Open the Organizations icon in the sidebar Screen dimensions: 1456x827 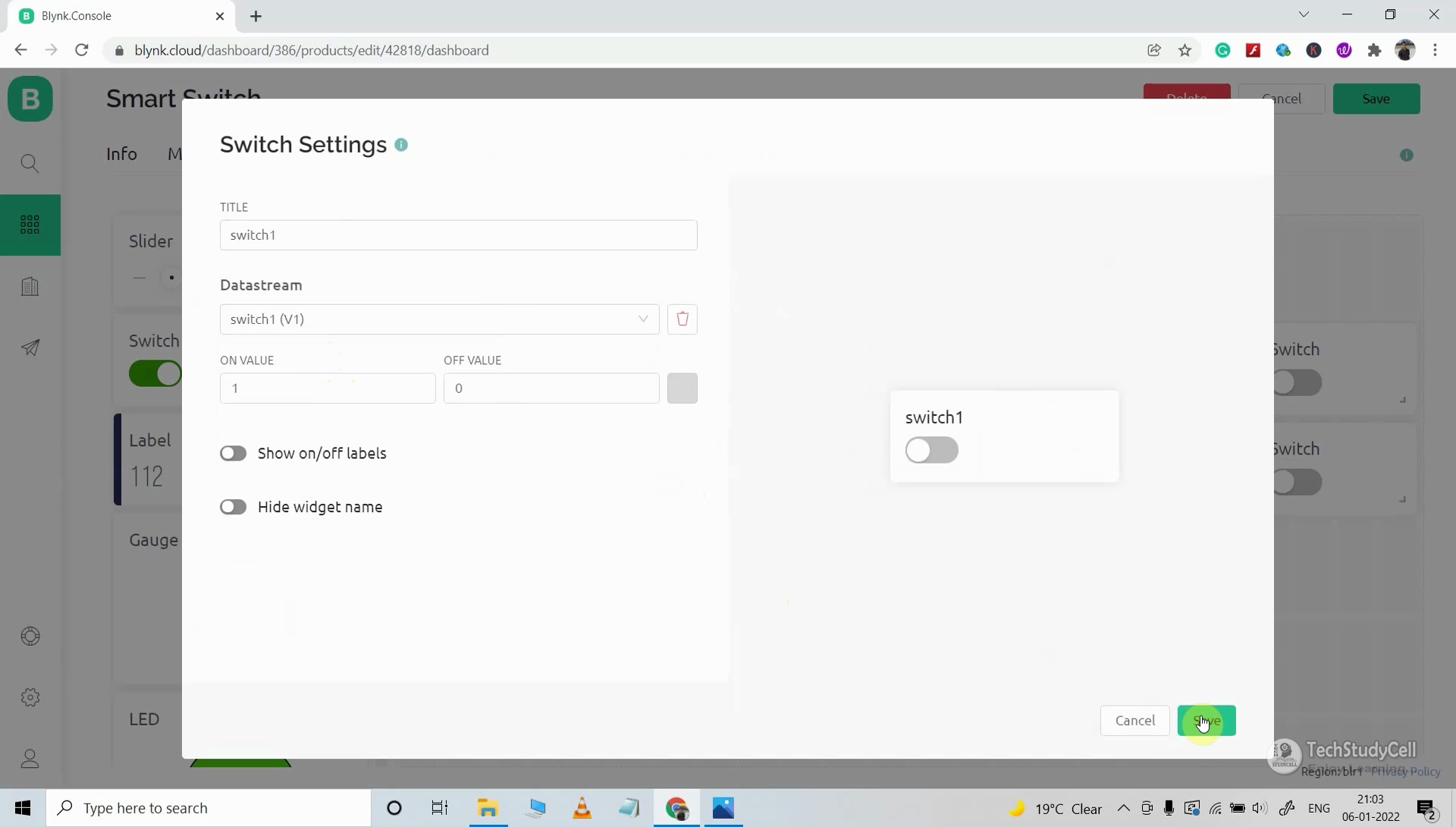coord(30,286)
